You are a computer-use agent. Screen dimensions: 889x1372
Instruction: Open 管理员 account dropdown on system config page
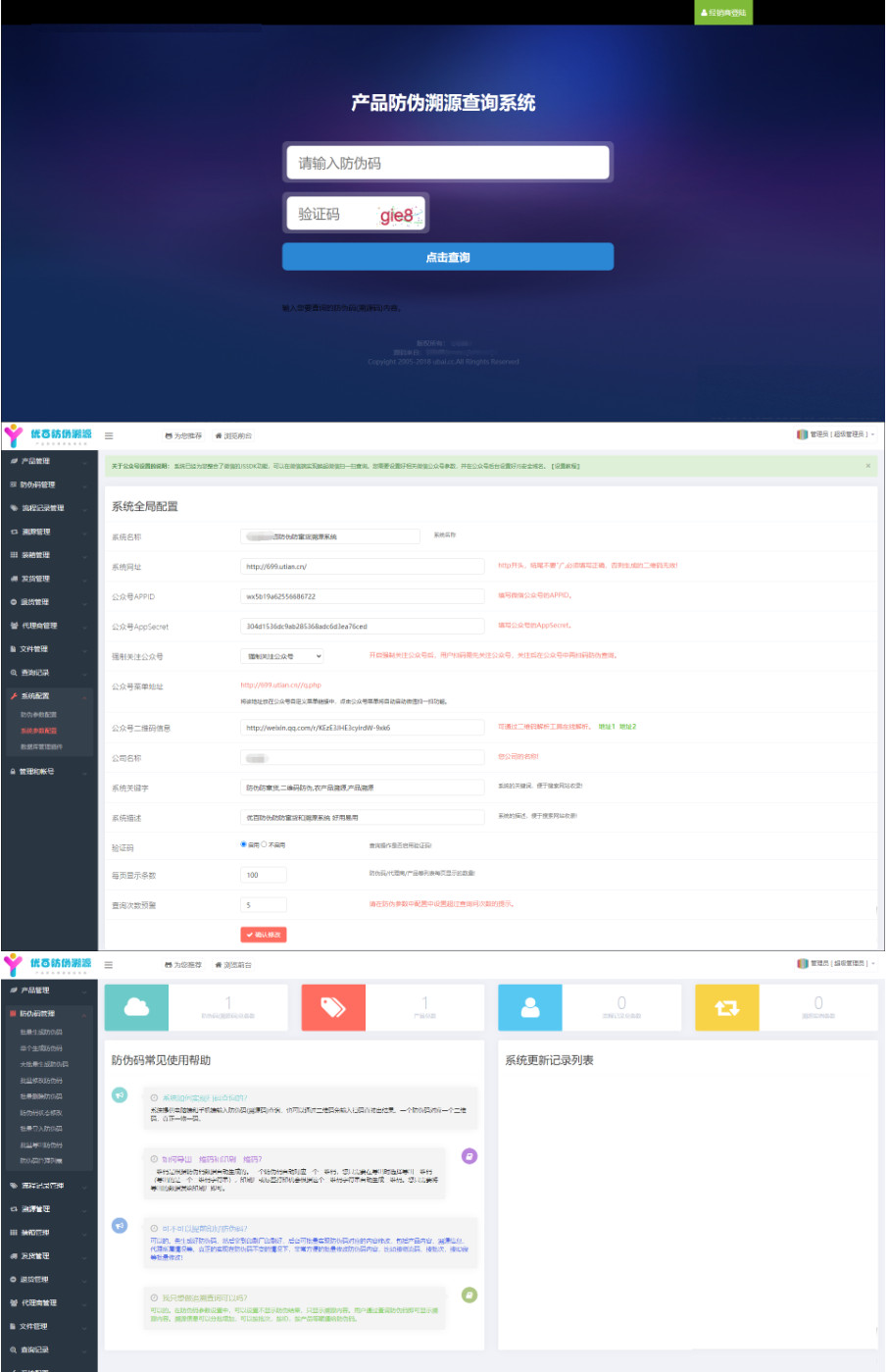(x=835, y=434)
